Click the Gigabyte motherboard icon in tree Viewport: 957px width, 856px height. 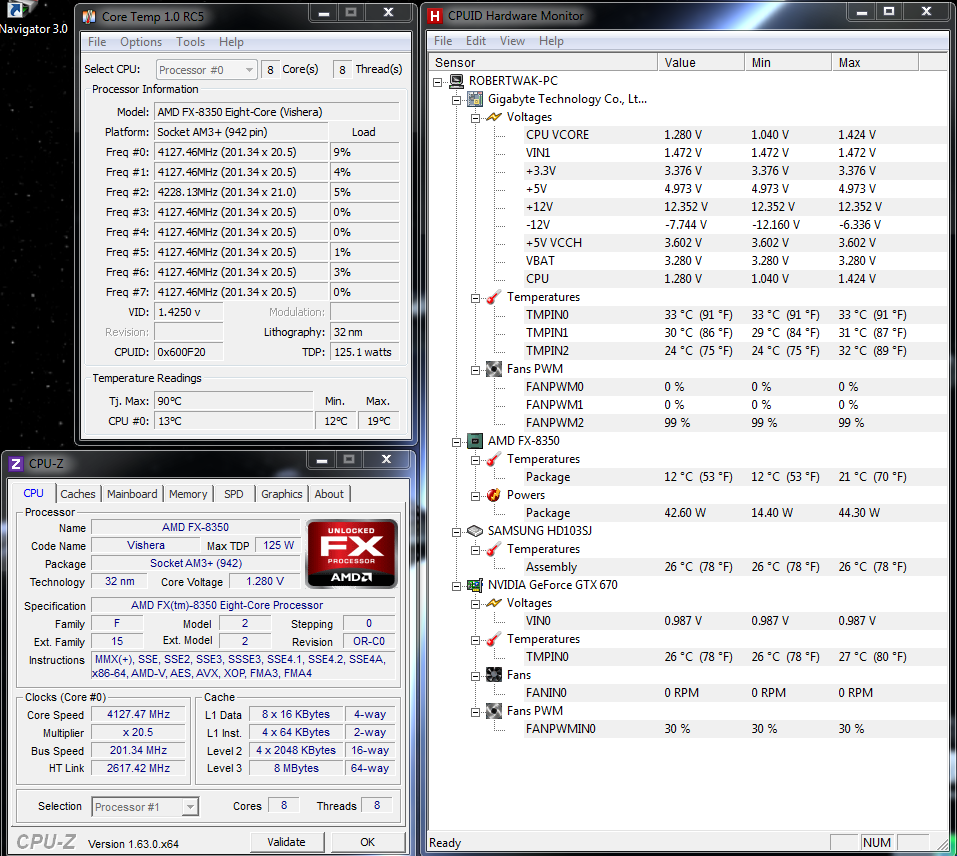point(475,99)
